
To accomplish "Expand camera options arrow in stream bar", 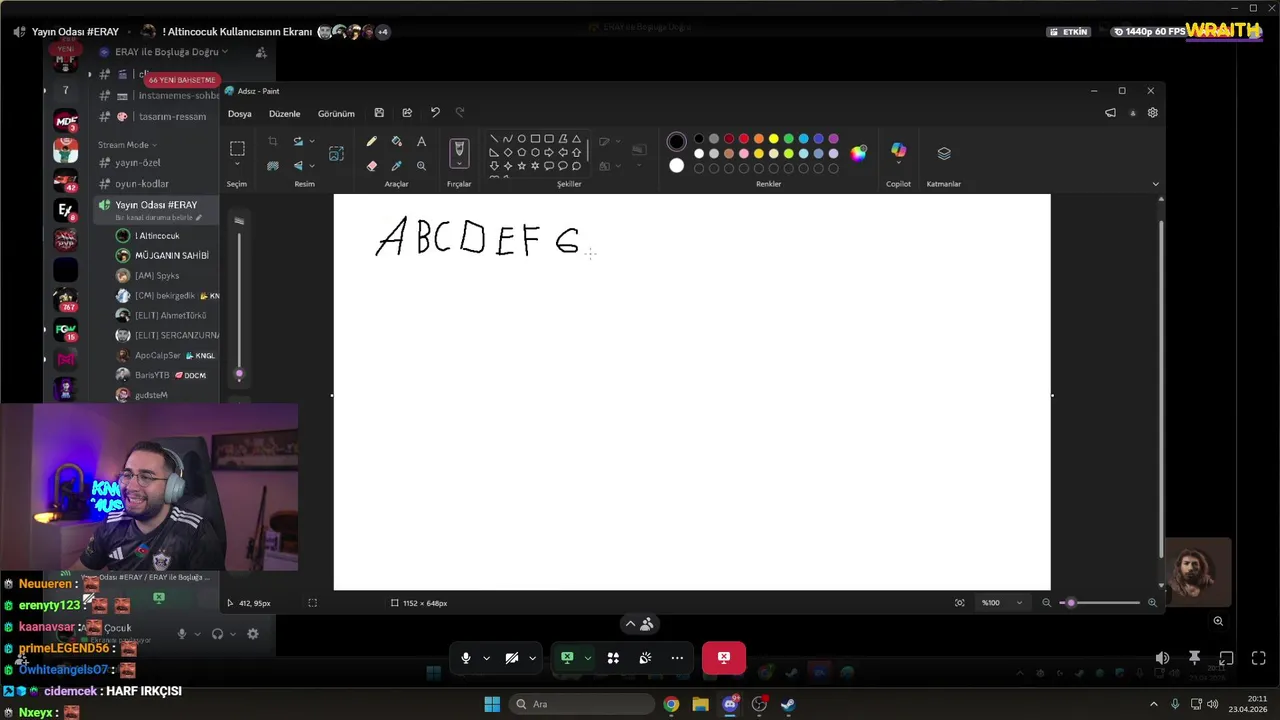I will click(x=532, y=658).
